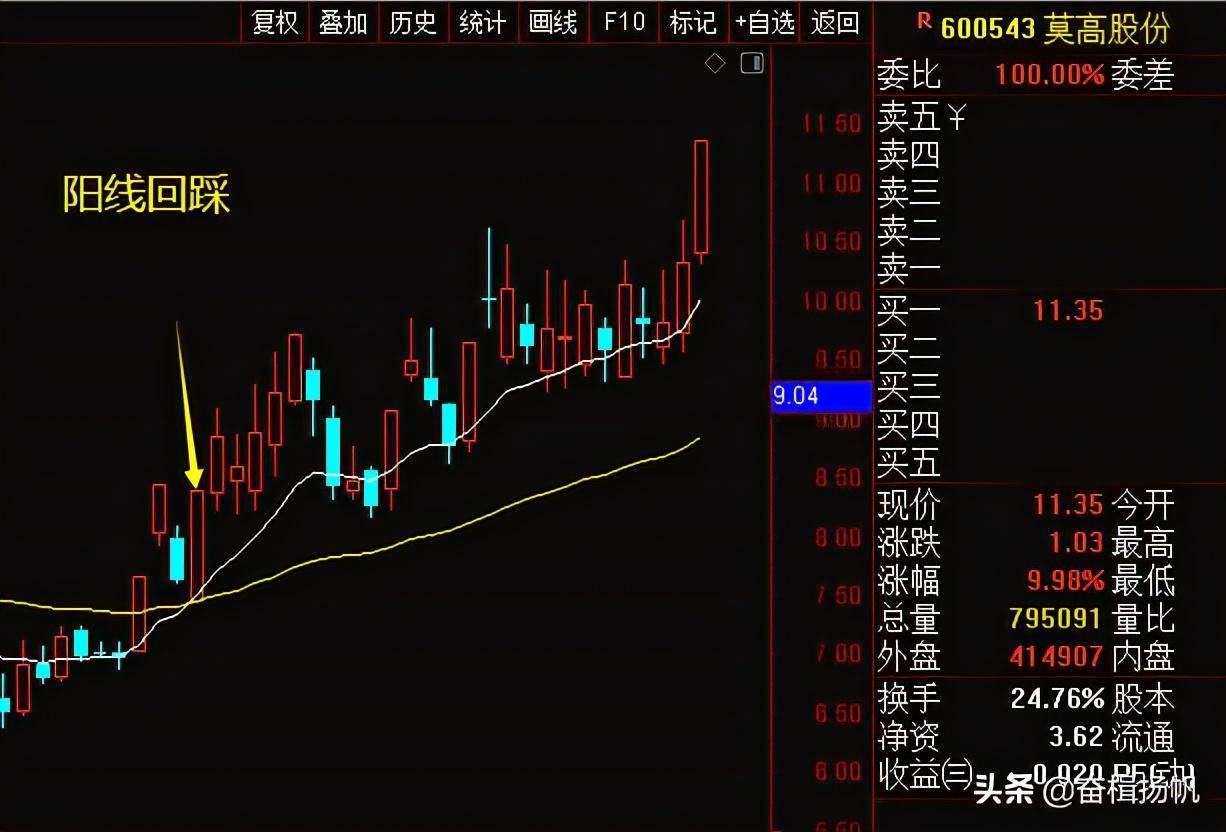
Task: Click the 最高 label
Action: click(x=1143, y=543)
